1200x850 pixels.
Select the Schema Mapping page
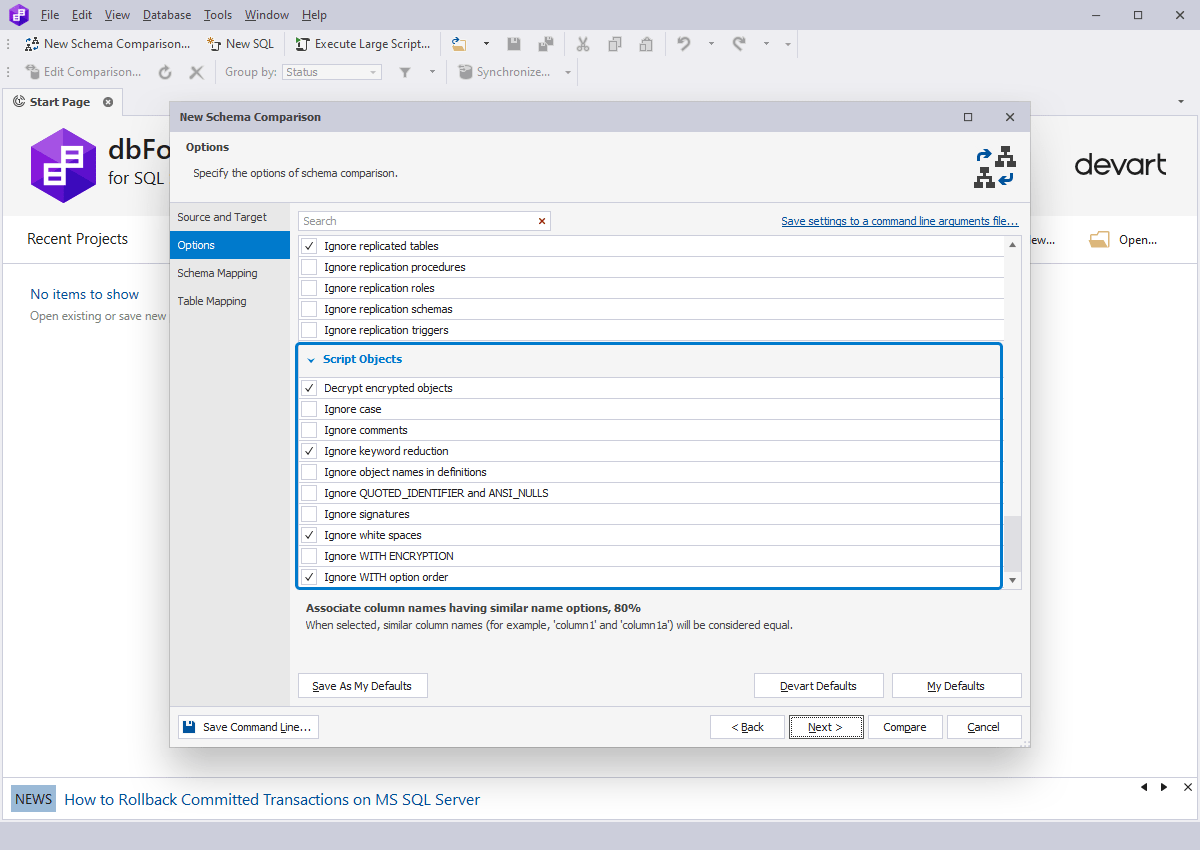coord(217,272)
